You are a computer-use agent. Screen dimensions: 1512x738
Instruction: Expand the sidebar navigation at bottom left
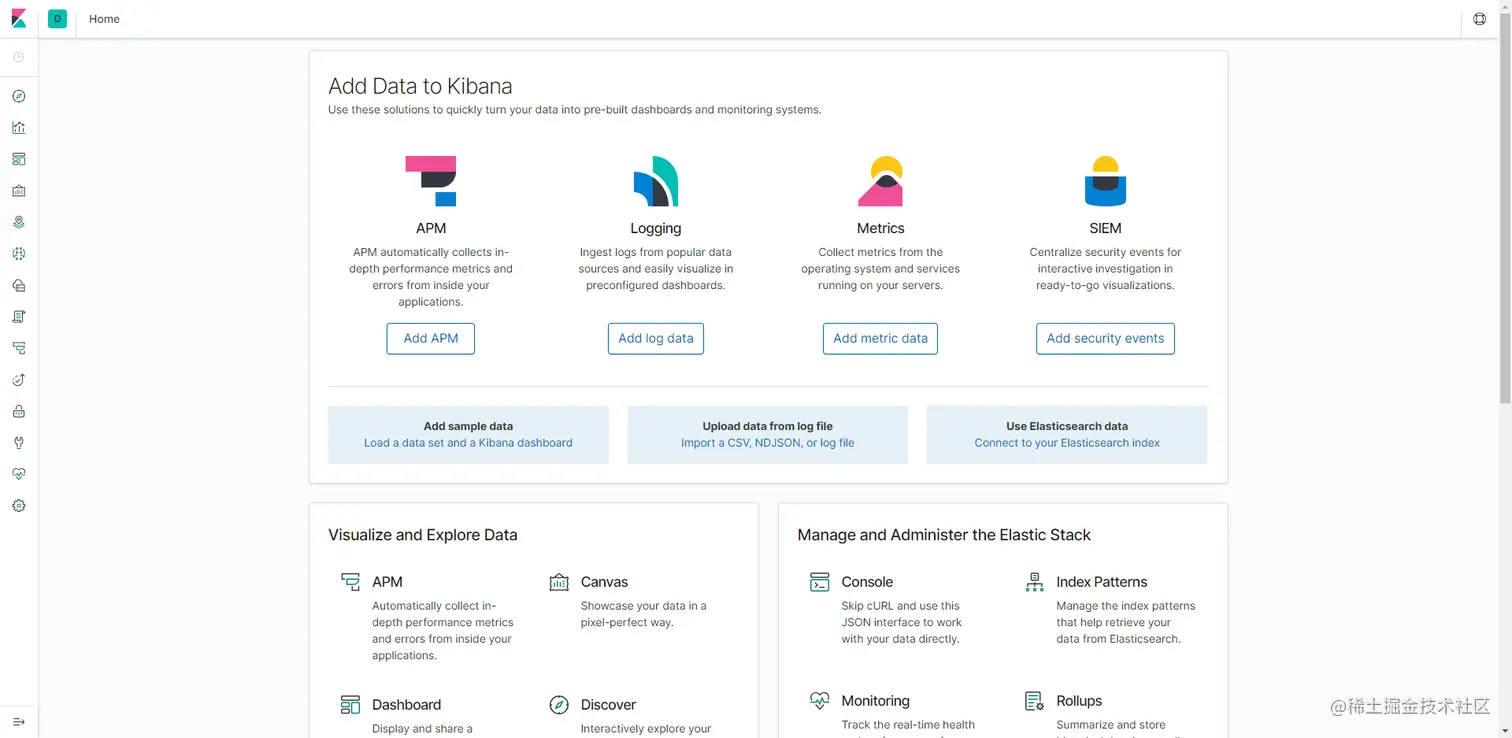[x=19, y=721]
